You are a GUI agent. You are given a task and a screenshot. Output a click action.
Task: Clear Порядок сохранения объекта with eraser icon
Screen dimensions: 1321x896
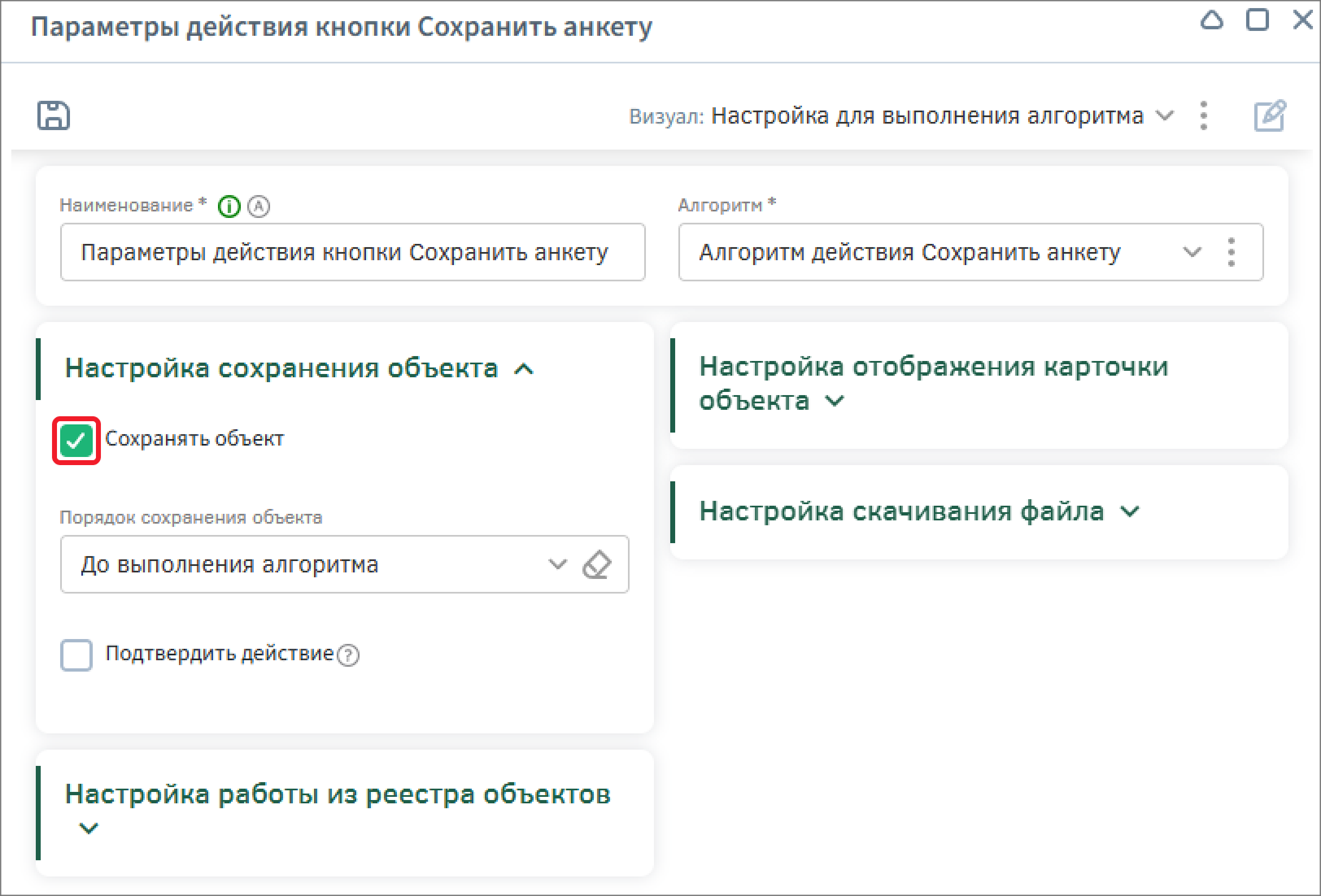point(597,564)
